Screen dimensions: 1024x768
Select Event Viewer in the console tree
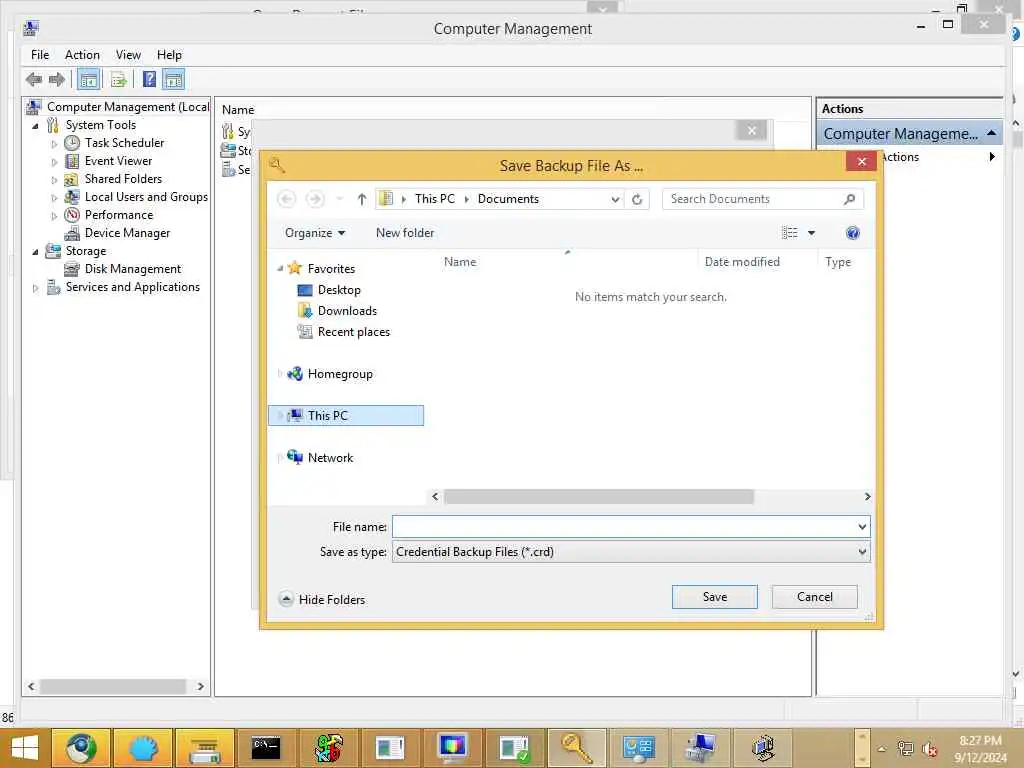(118, 161)
